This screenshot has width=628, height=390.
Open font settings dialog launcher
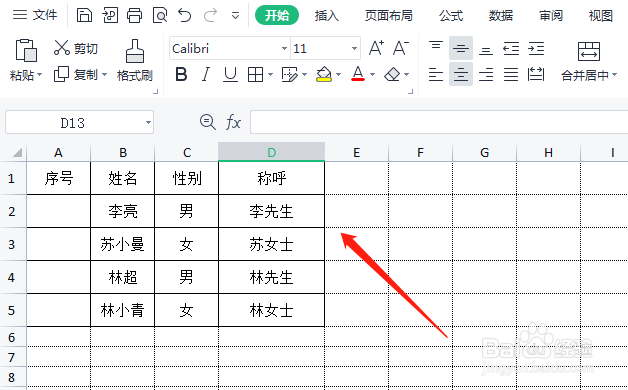coord(411,92)
